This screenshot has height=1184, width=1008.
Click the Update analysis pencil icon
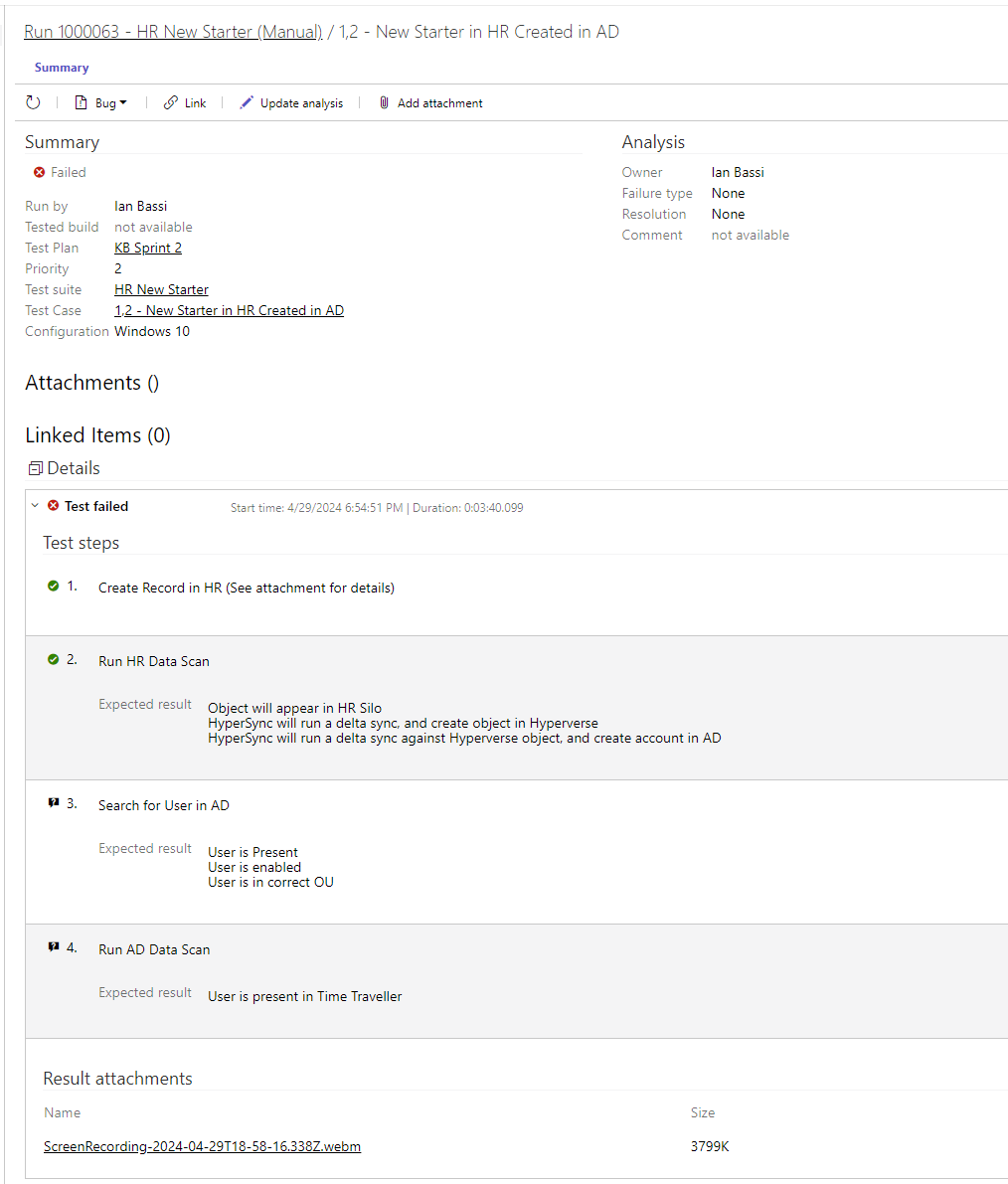coord(247,102)
